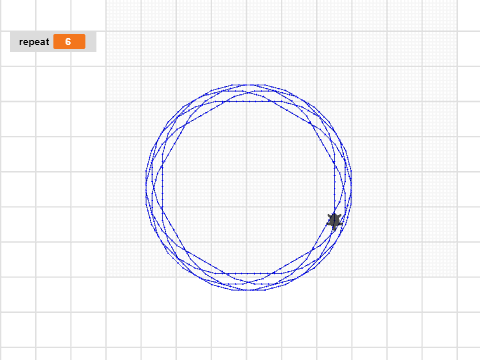Image resolution: width=480 pixels, height=360 pixels.
Task: Click the turtle sprite on the canvas
Action: 334,221
